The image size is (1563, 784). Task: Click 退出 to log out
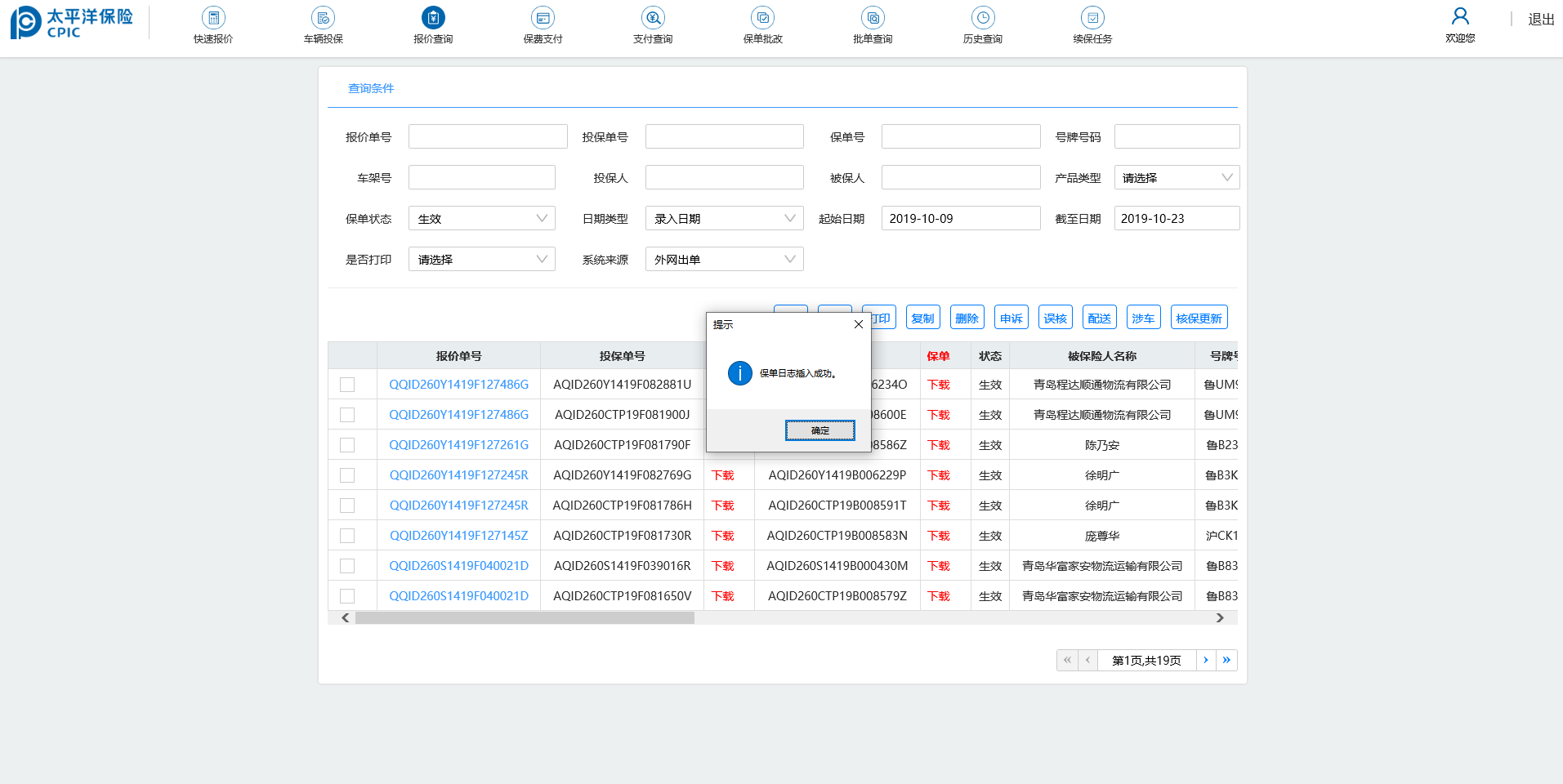1541,20
